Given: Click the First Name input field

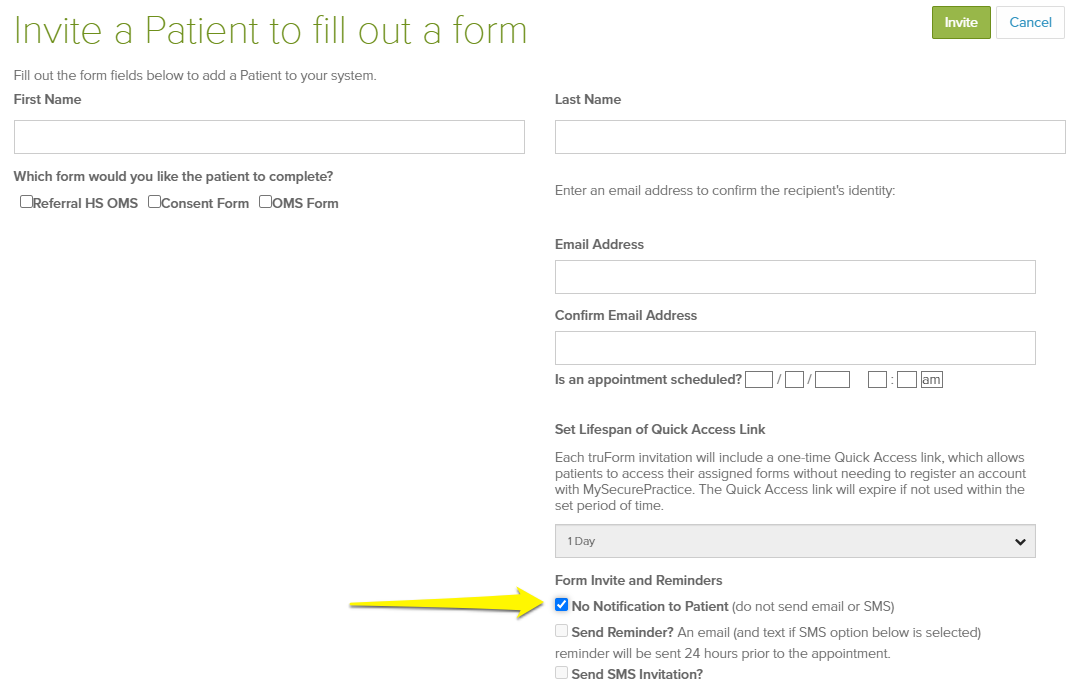Looking at the screenshot, I should [268, 136].
